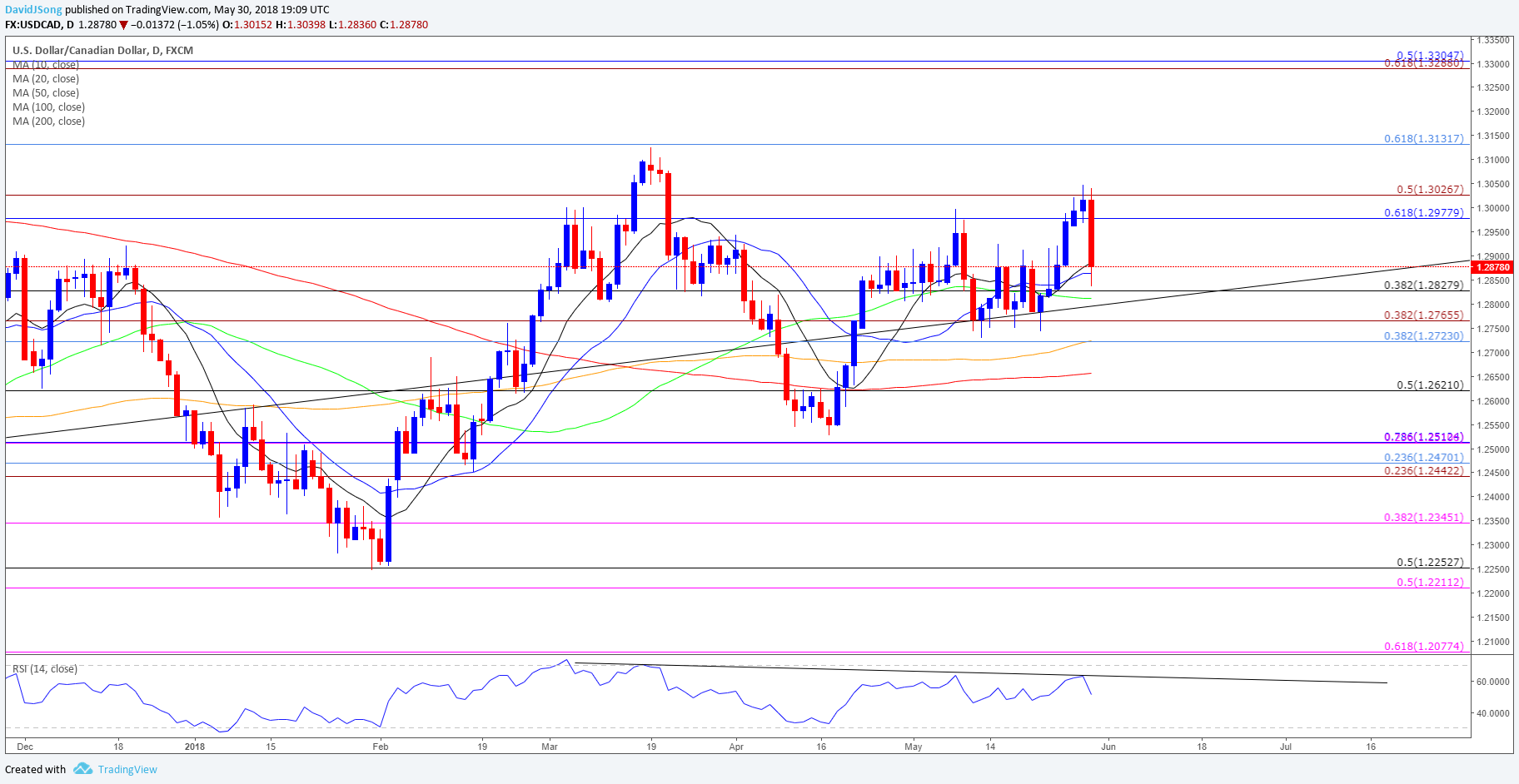
Task: Click the red 1.28780 current price tag
Action: 1494,267
